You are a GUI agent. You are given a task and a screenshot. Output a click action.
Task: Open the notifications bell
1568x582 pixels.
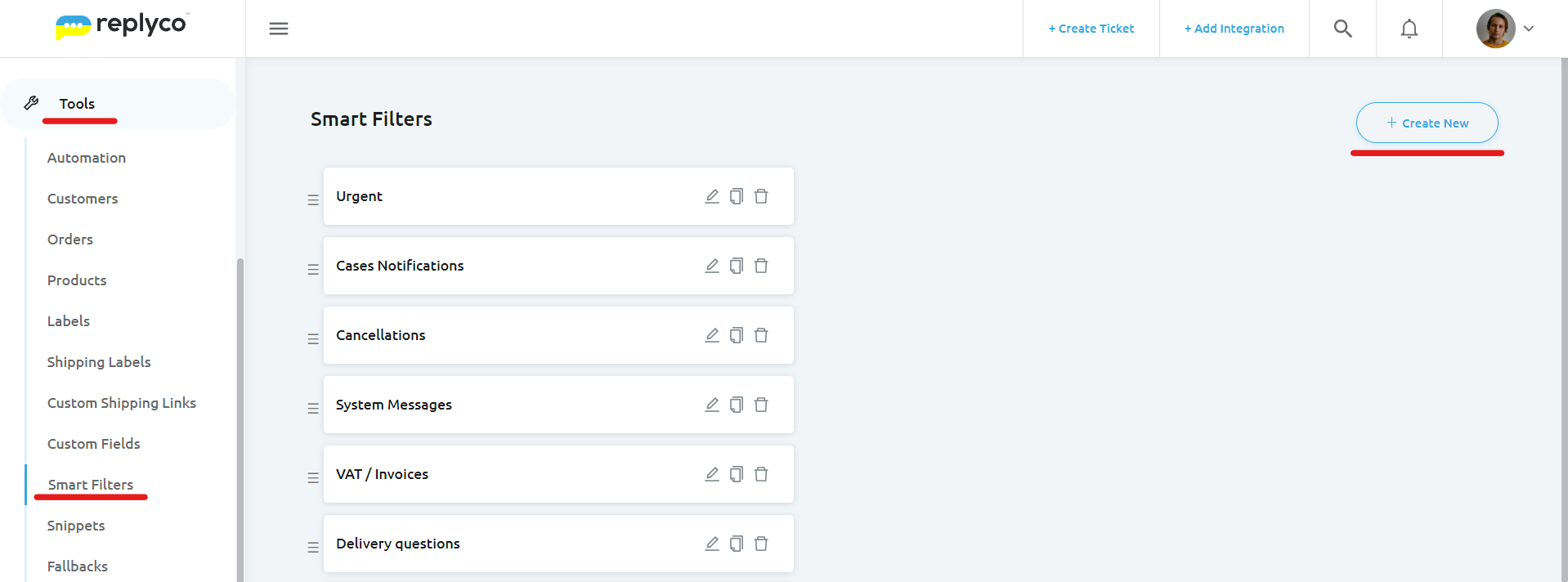[1409, 29]
